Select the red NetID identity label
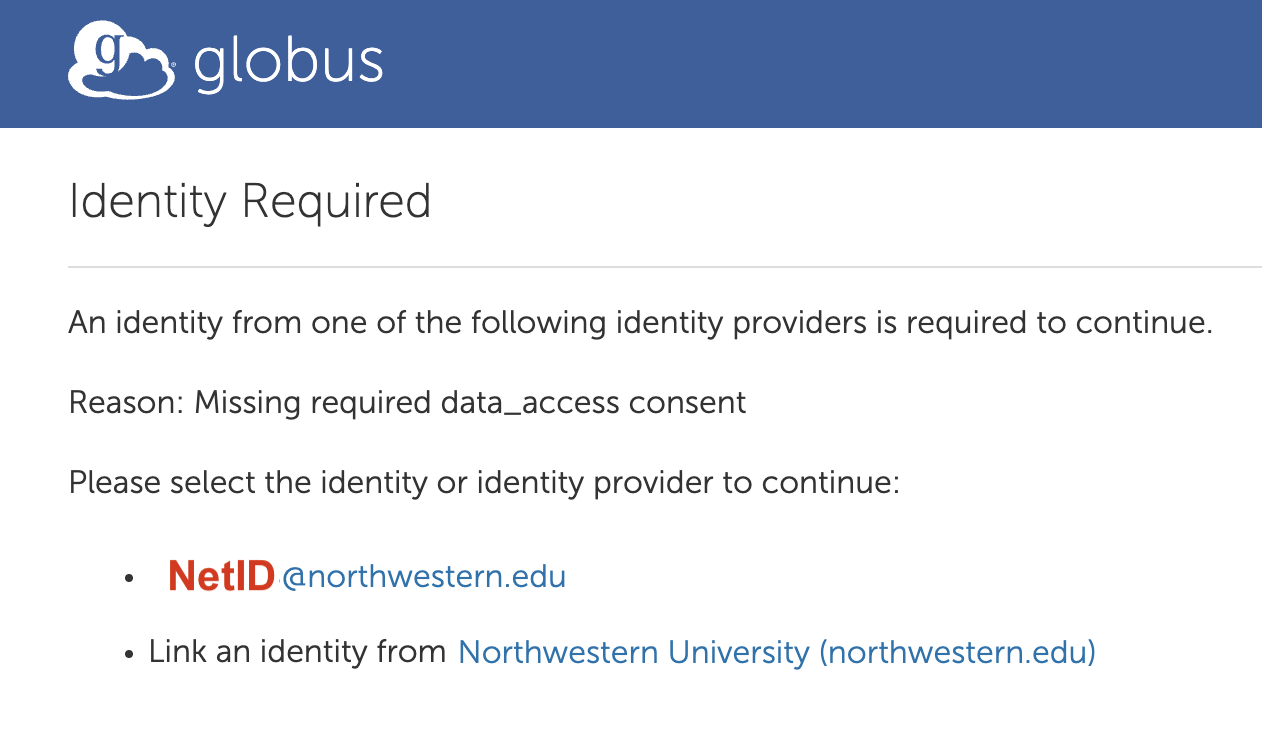 coord(221,576)
